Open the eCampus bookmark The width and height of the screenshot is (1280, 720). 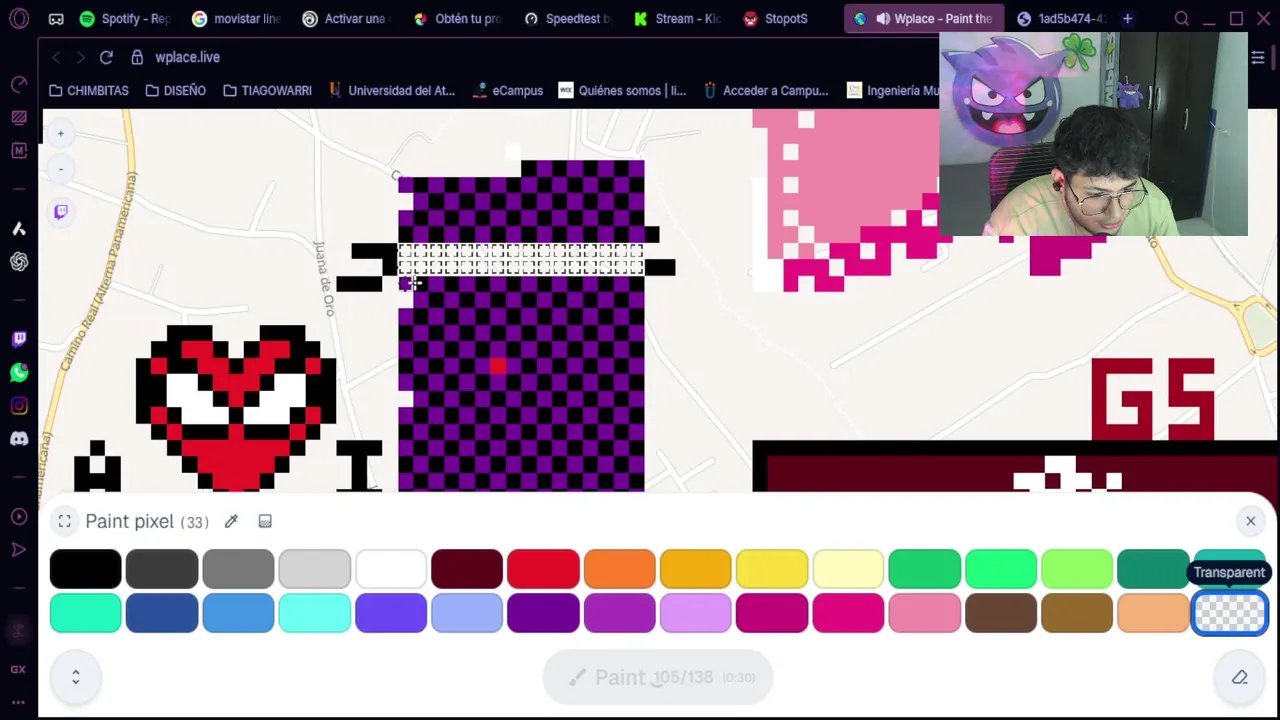coord(509,90)
